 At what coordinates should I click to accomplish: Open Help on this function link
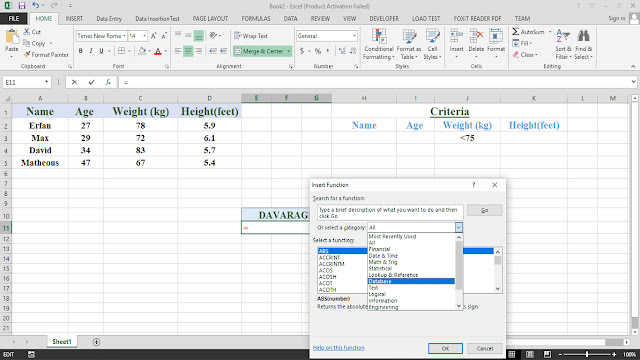pos(338,348)
